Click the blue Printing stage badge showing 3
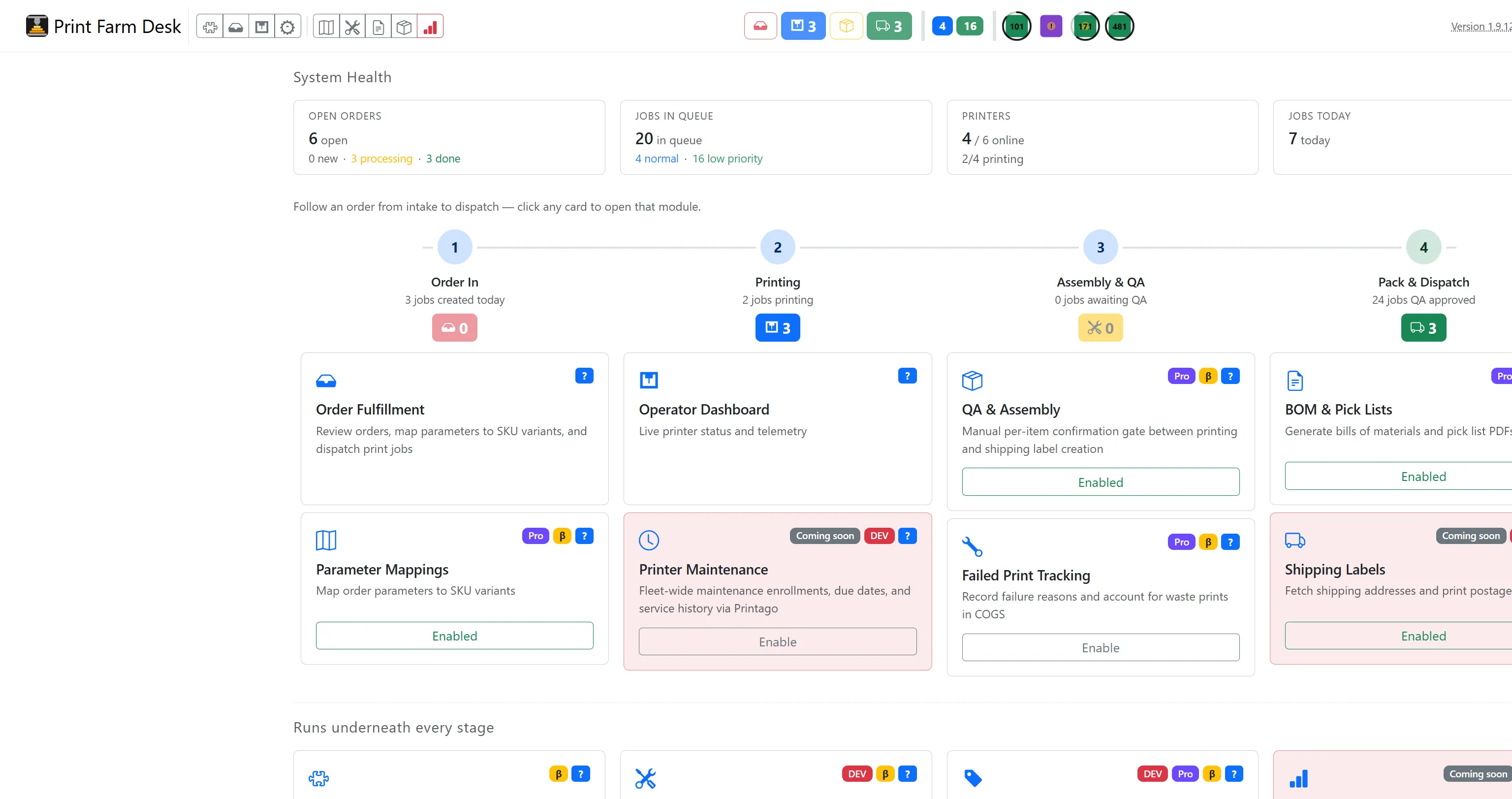The image size is (1512, 799). coord(777,327)
